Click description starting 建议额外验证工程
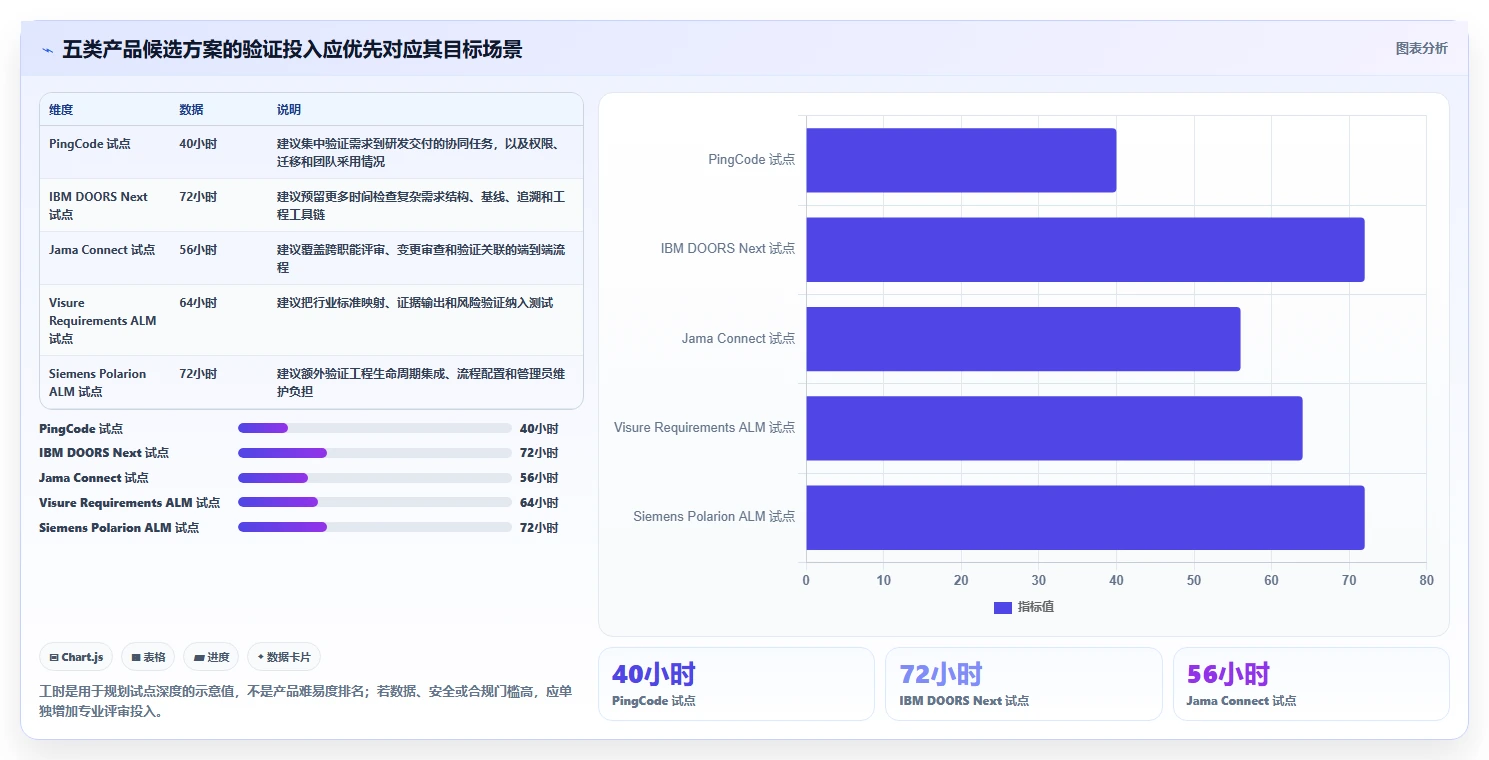Image resolution: width=1489 pixels, height=760 pixels. click(421, 382)
